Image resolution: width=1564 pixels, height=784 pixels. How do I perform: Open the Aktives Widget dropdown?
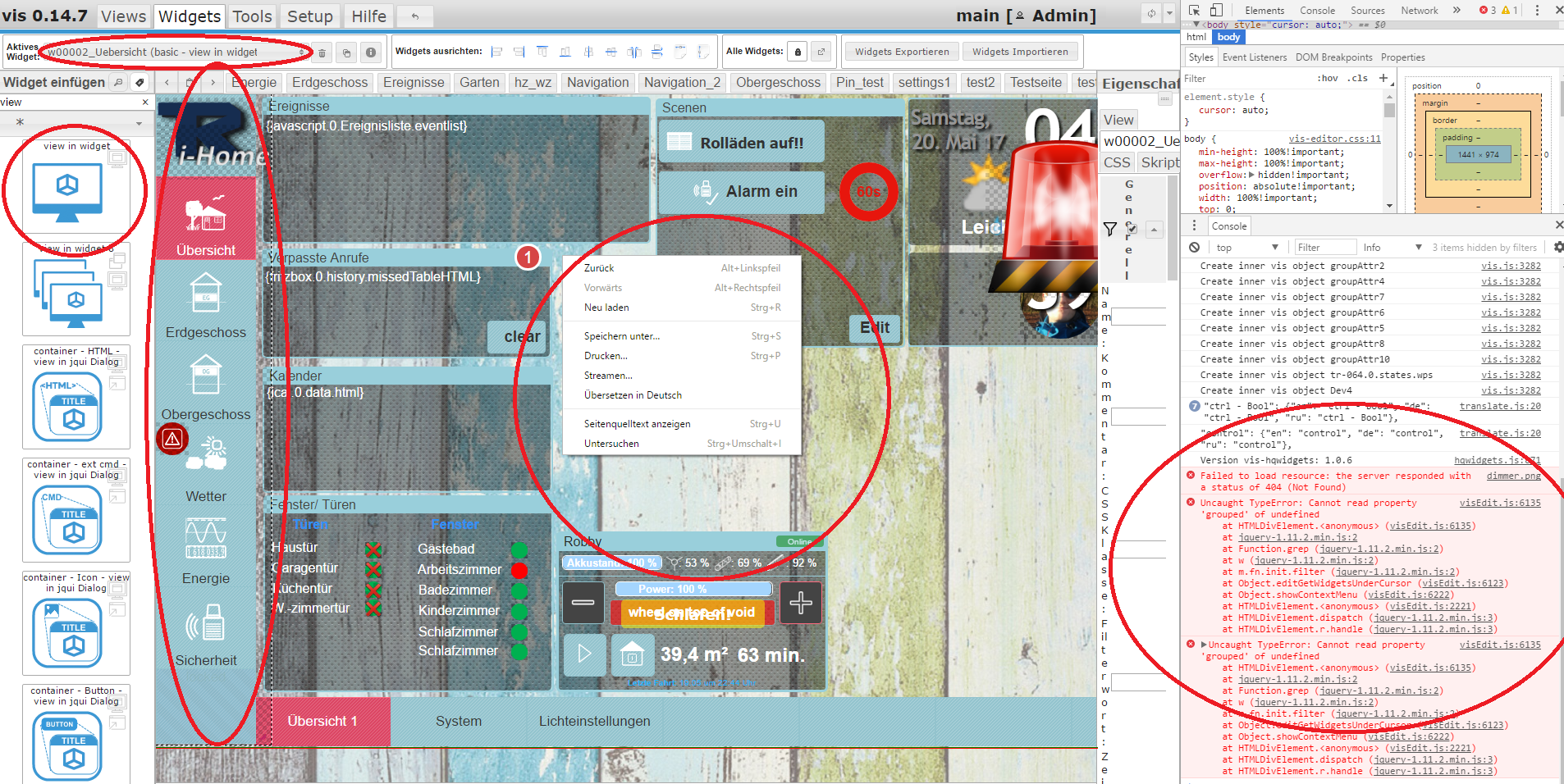click(x=176, y=52)
